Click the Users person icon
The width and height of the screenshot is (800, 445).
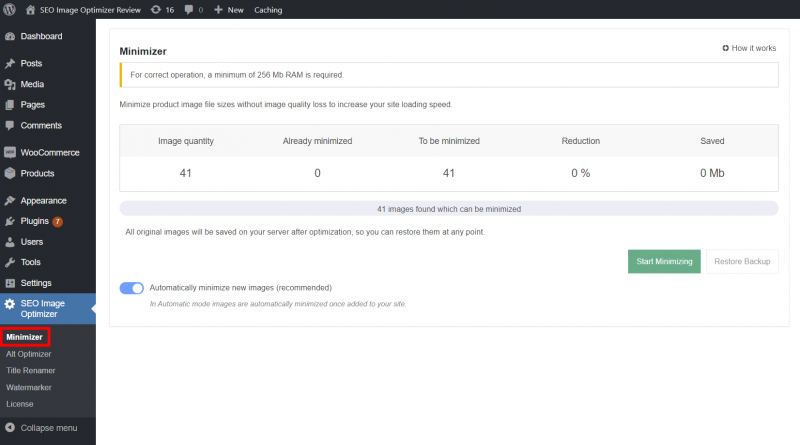pyautogui.click(x=10, y=242)
